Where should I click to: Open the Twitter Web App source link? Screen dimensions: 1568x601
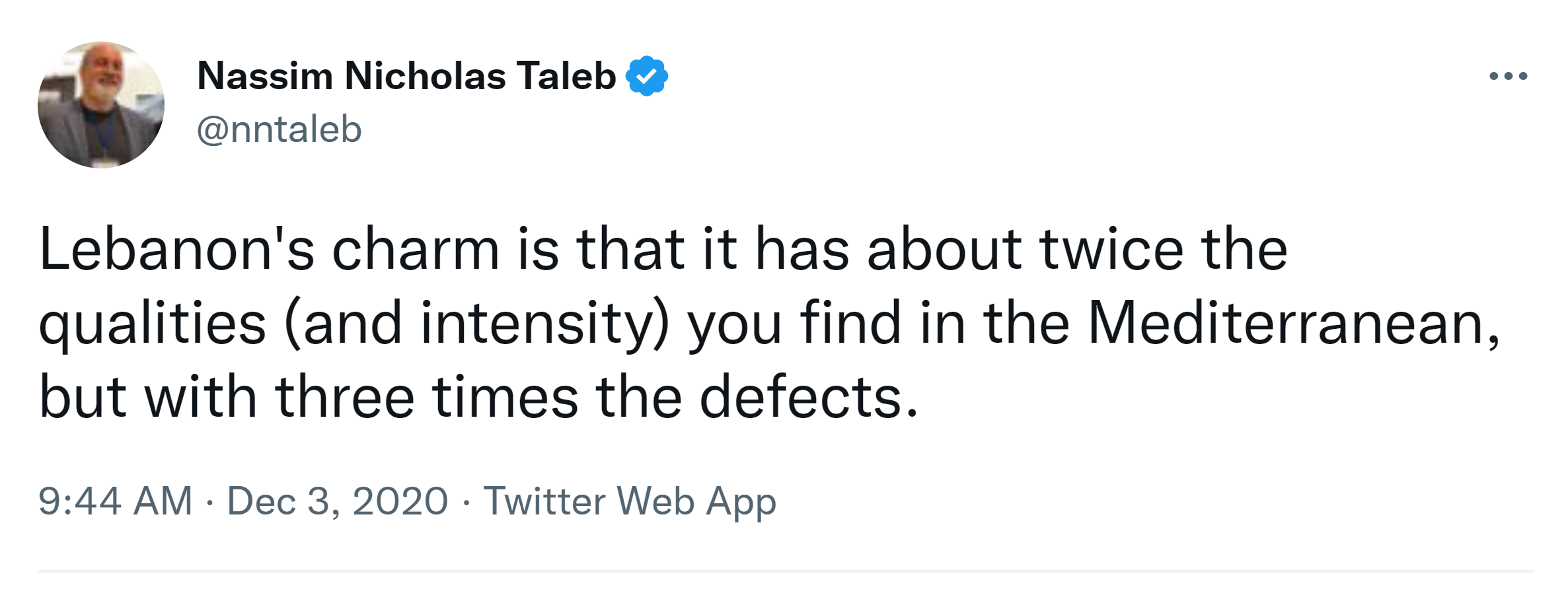tap(629, 501)
